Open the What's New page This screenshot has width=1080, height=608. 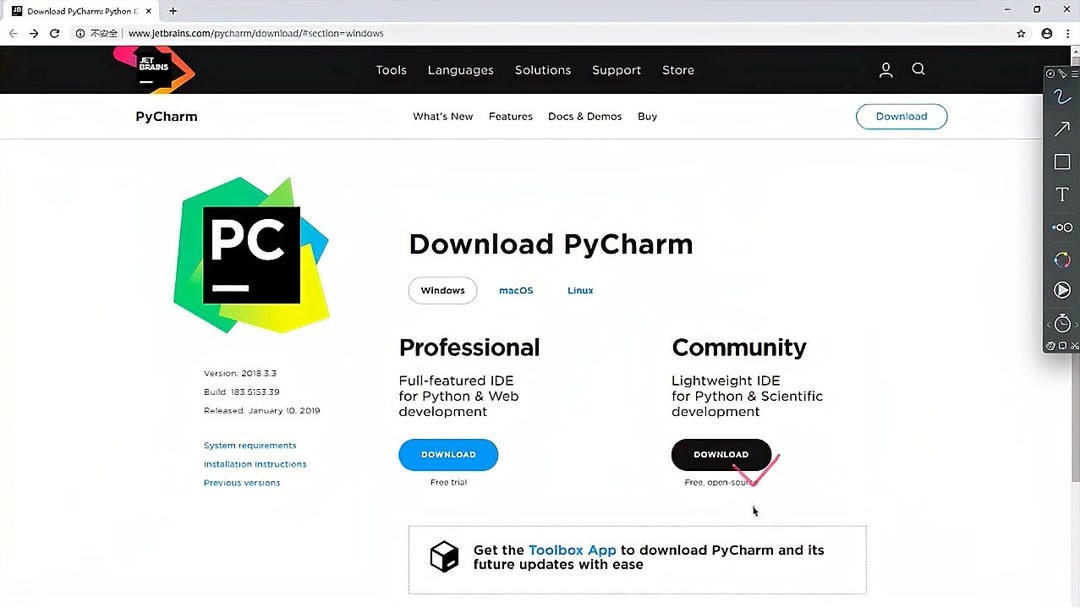point(443,116)
